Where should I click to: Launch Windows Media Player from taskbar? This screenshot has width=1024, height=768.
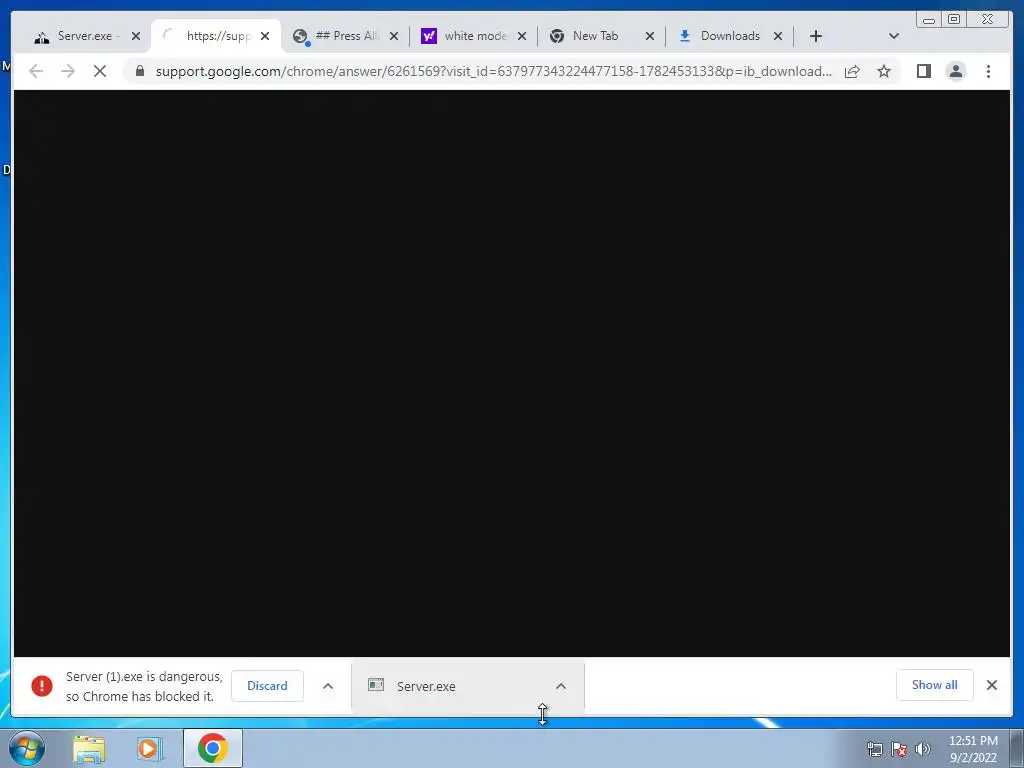(149, 748)
